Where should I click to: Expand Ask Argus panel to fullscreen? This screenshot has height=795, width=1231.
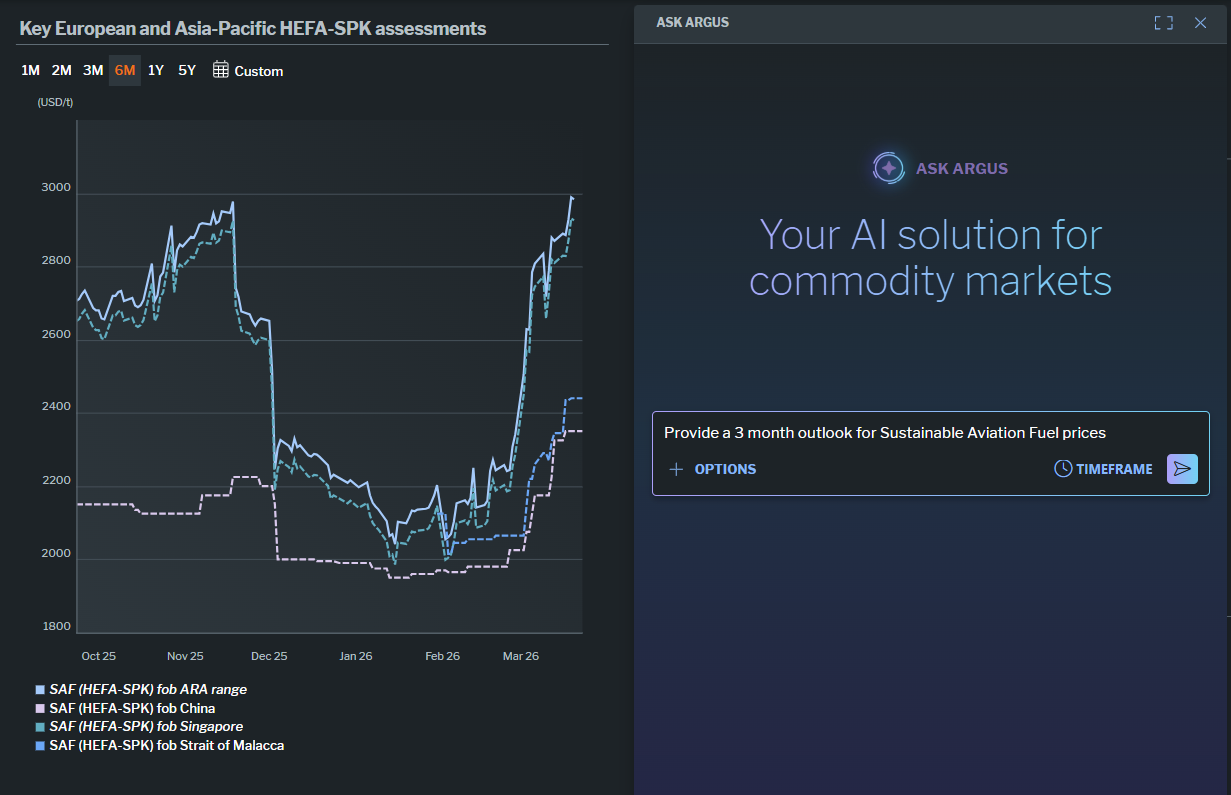[x=1163, y=22]
